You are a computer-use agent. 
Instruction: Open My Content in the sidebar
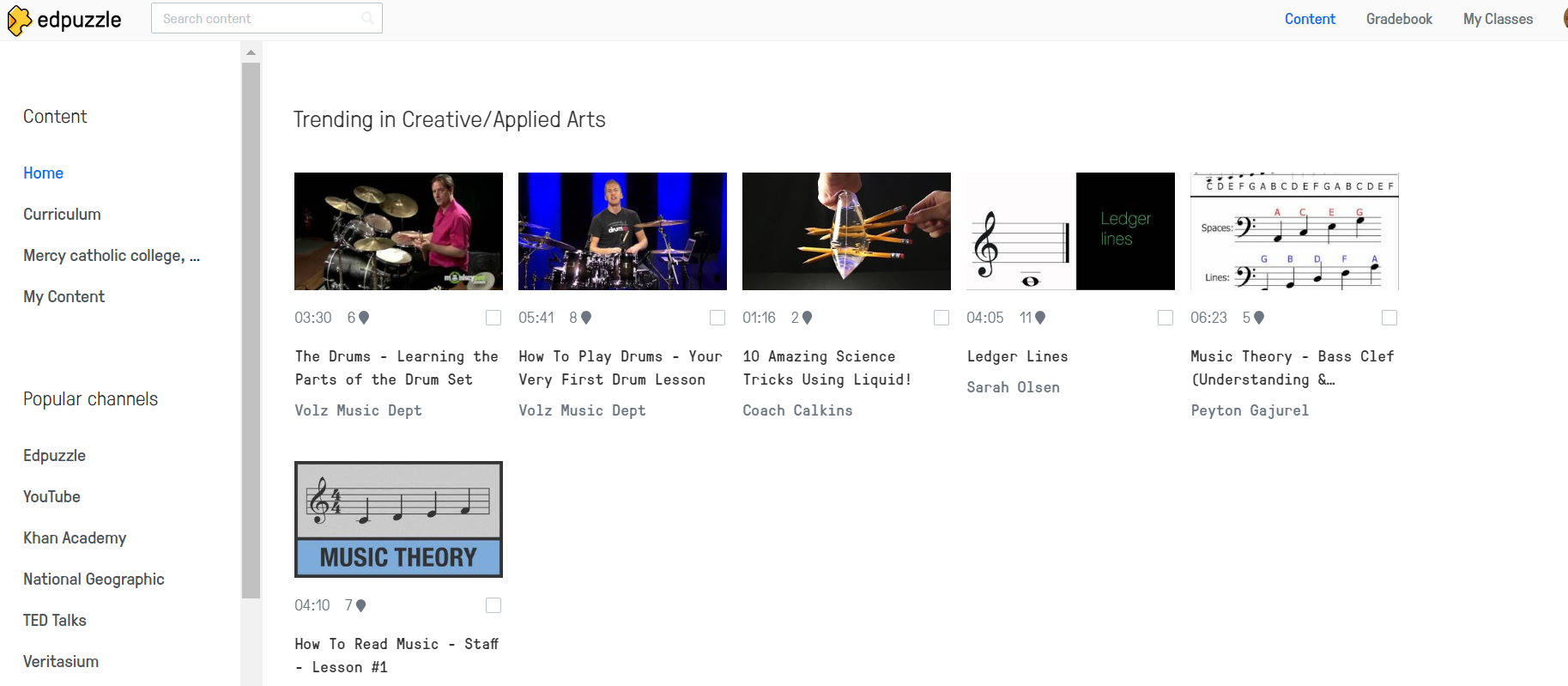point(64,296)
